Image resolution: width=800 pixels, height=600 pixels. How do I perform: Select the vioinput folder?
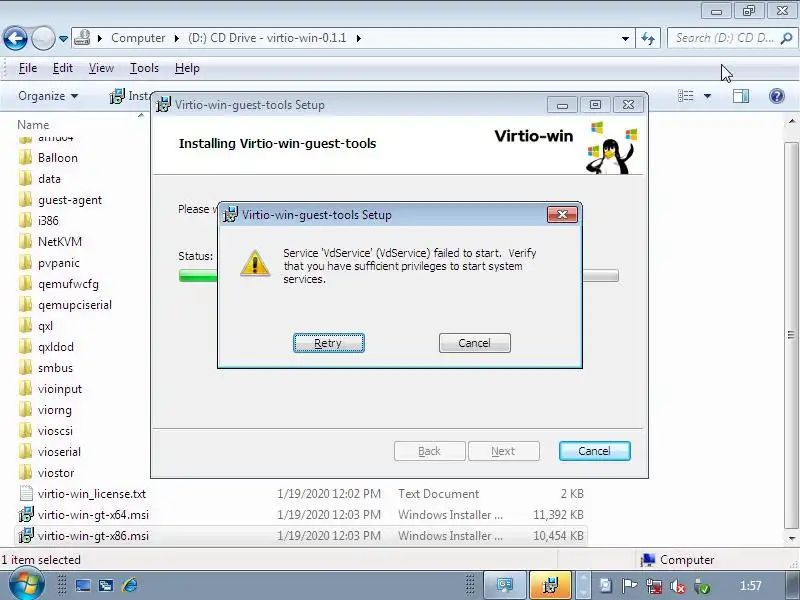[60, 389]
